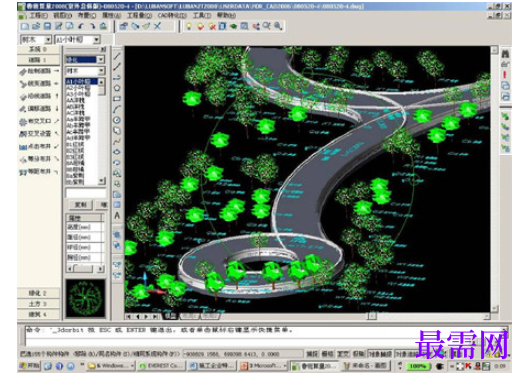Expand the 道路 1 section
The image size is (527, 376).
point(38,60)
